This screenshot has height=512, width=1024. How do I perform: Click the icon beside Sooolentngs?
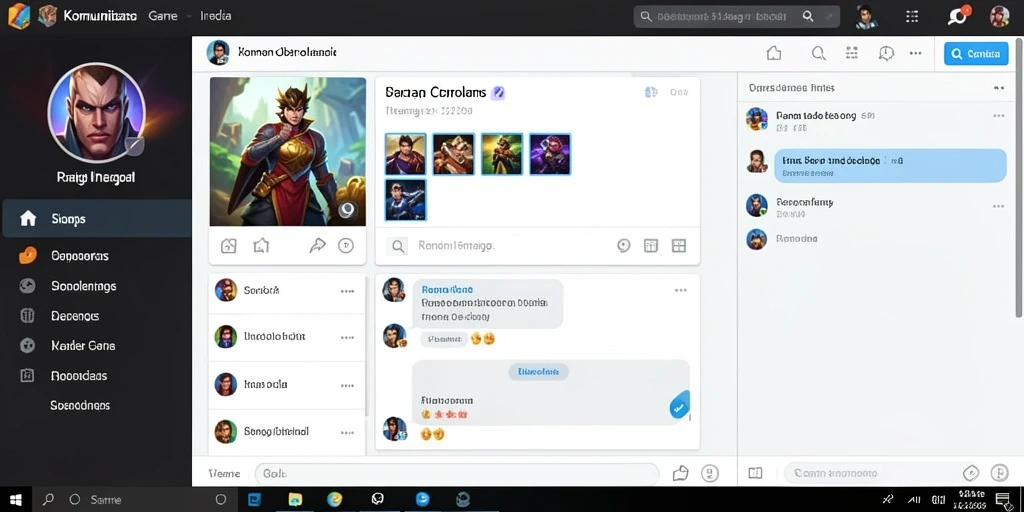(27, 285)
